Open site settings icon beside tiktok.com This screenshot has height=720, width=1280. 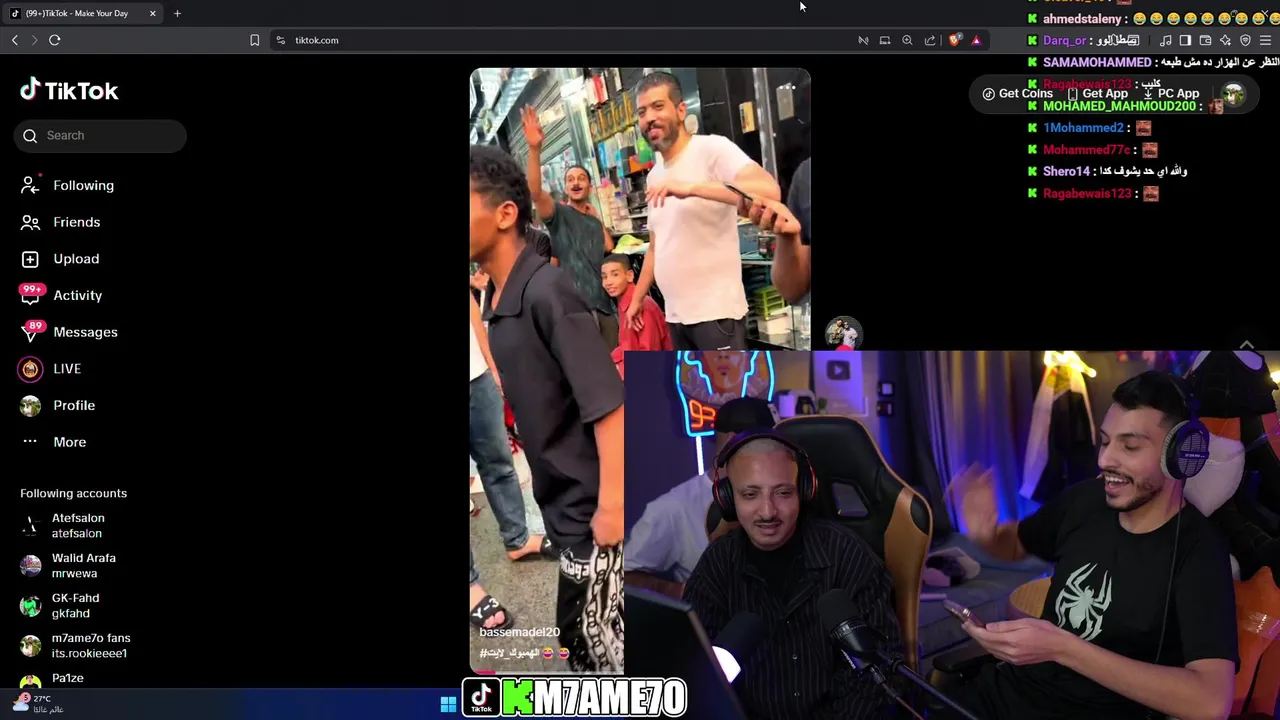point(280,40)
